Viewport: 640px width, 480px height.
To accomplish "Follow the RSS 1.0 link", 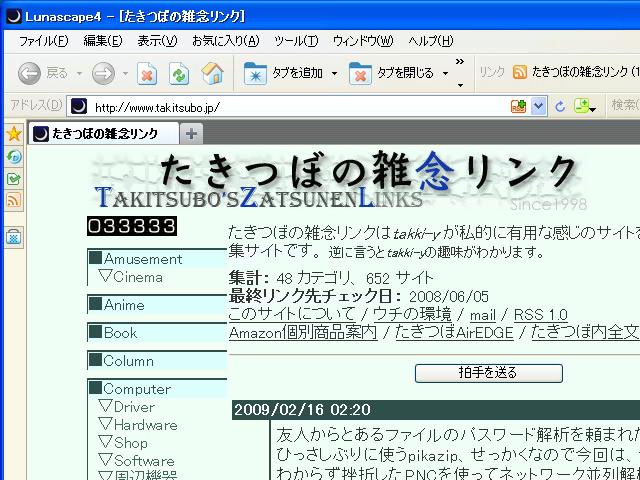I will coord(540,314).
